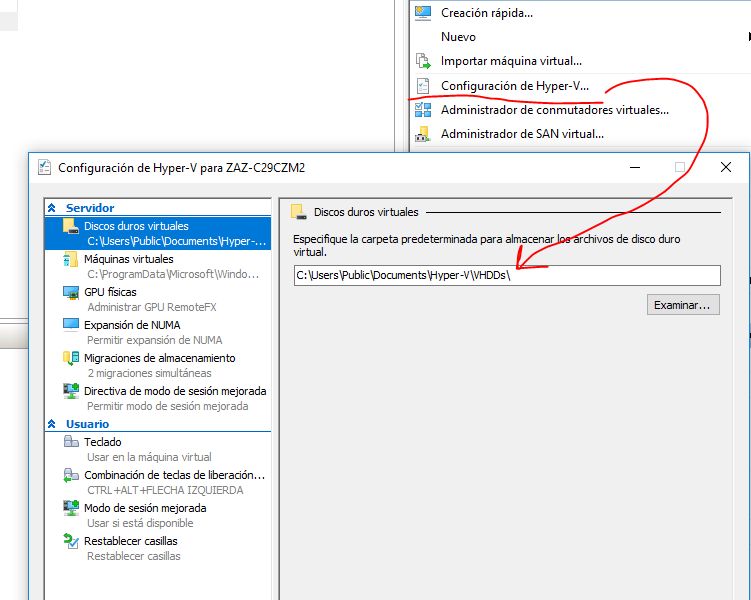Click the Examinar button
The height and width of the screenshot is (600, 751).
tap(683, 305)
